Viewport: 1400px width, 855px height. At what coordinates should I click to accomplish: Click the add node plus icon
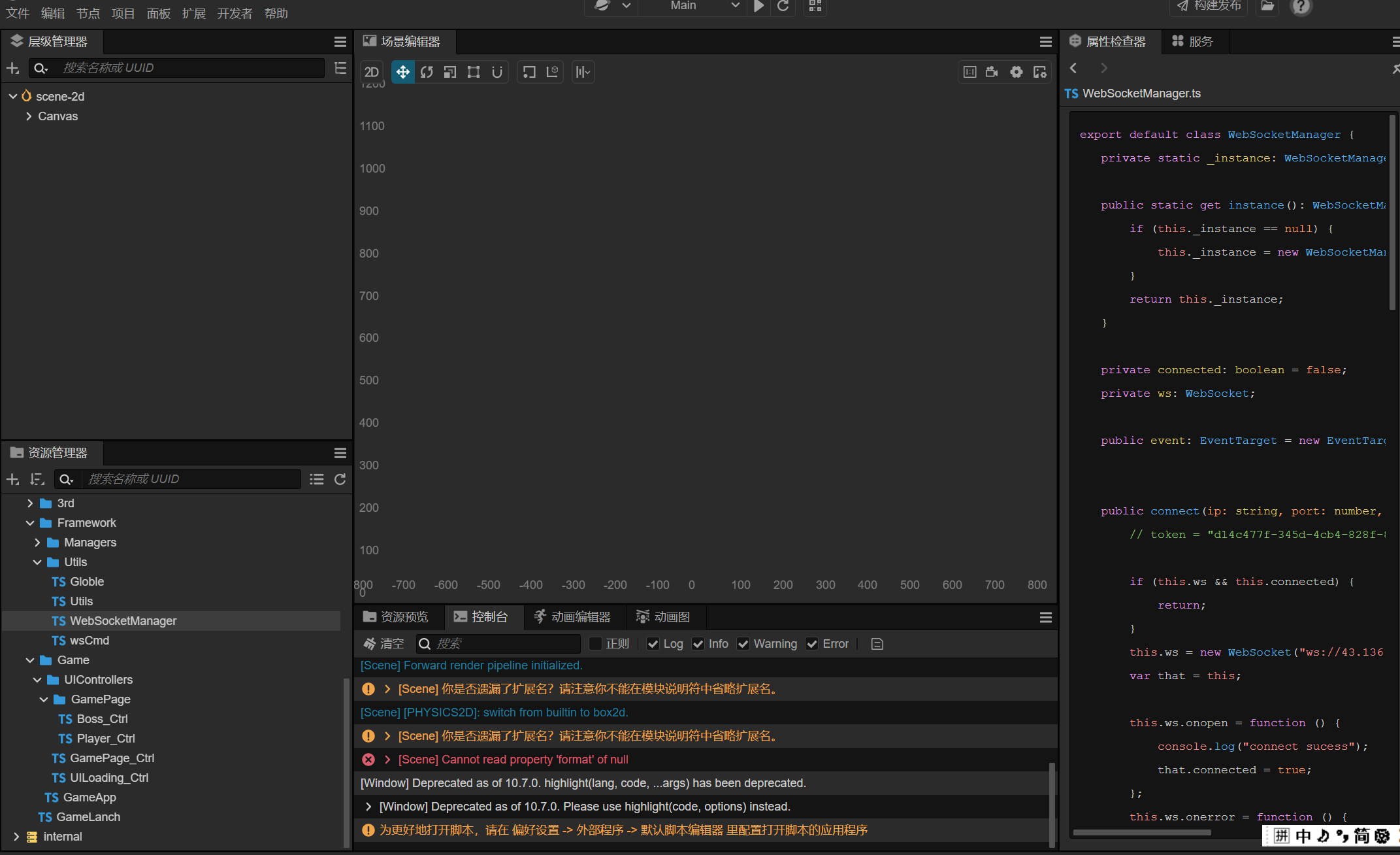pos(12,68)
